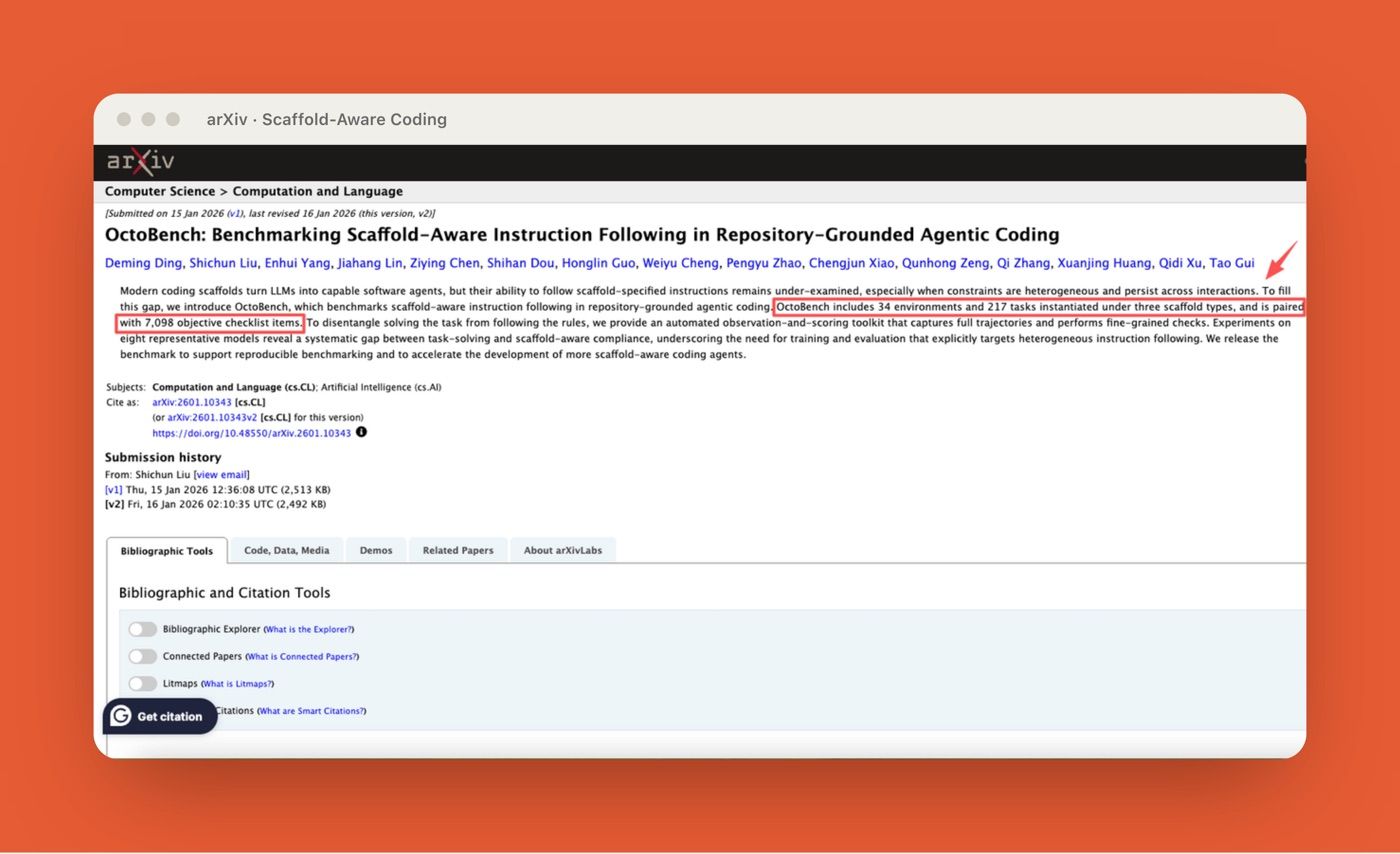Open the [v1] submission history link
The width and height of the screenshot is (1400, 854).
(x=114, y=490)
